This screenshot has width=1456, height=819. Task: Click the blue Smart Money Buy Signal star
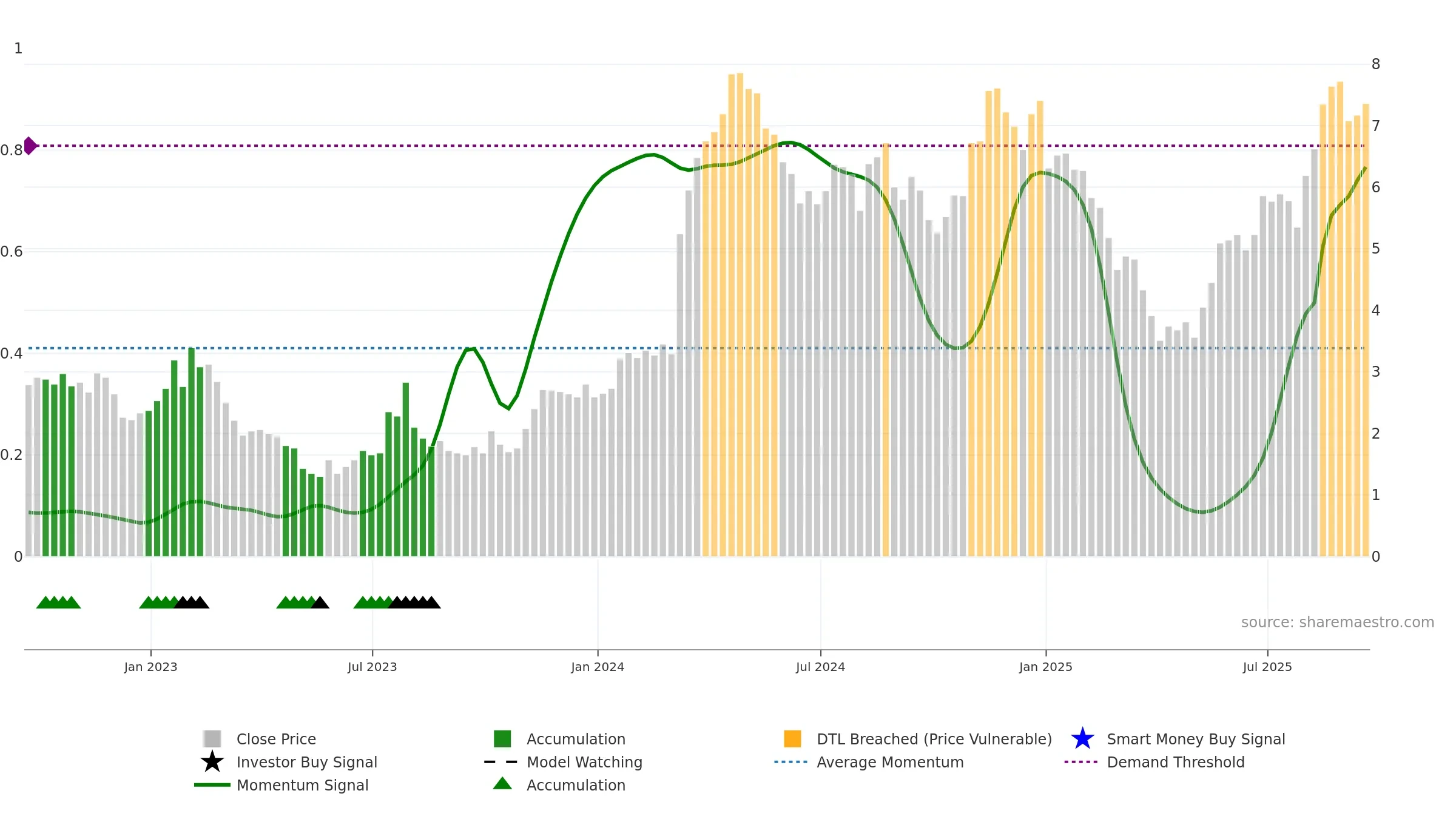[1082, 738]
